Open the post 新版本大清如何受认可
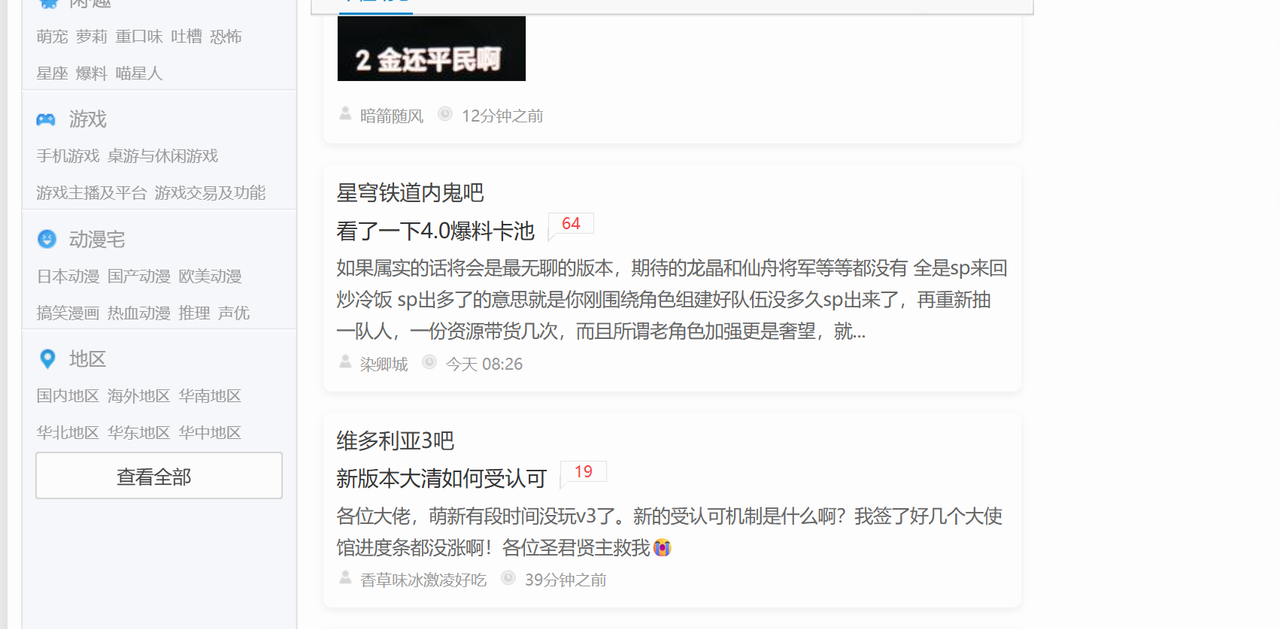 (442, 479)
